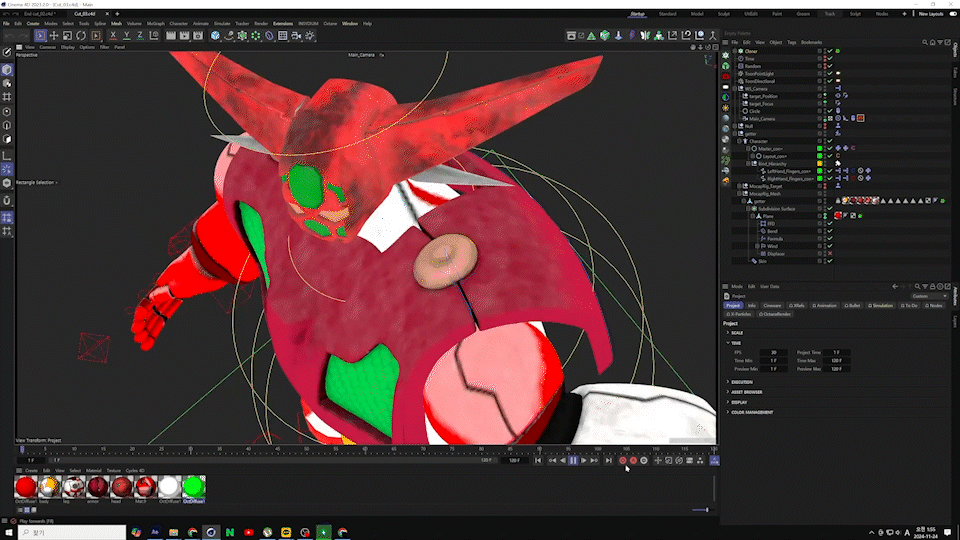Toggle enable checkmark on FFD deformer
The image size is (960, 540).
pyautogui.click(x=830, y=223)
